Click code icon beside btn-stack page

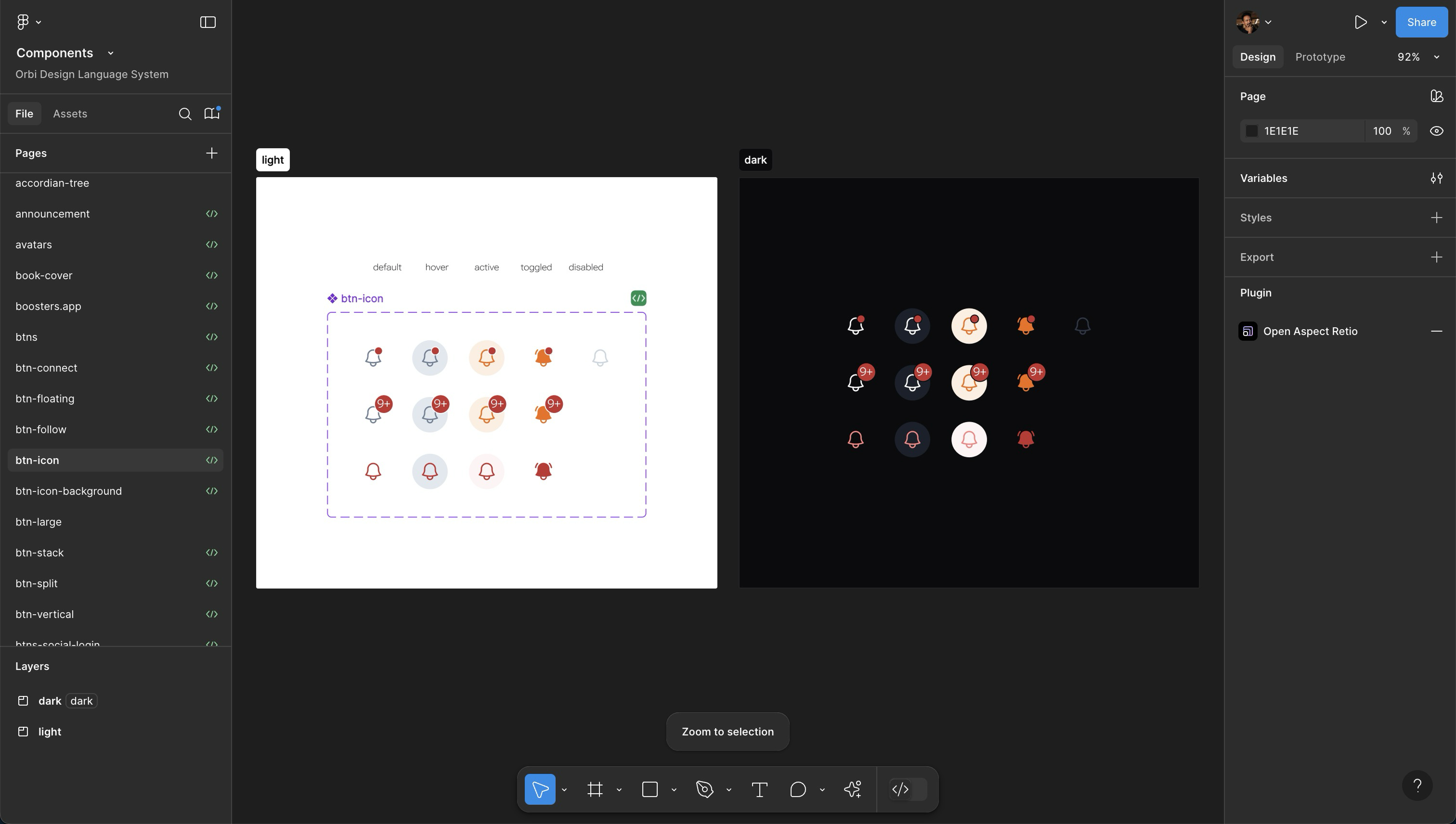(212, 553)
